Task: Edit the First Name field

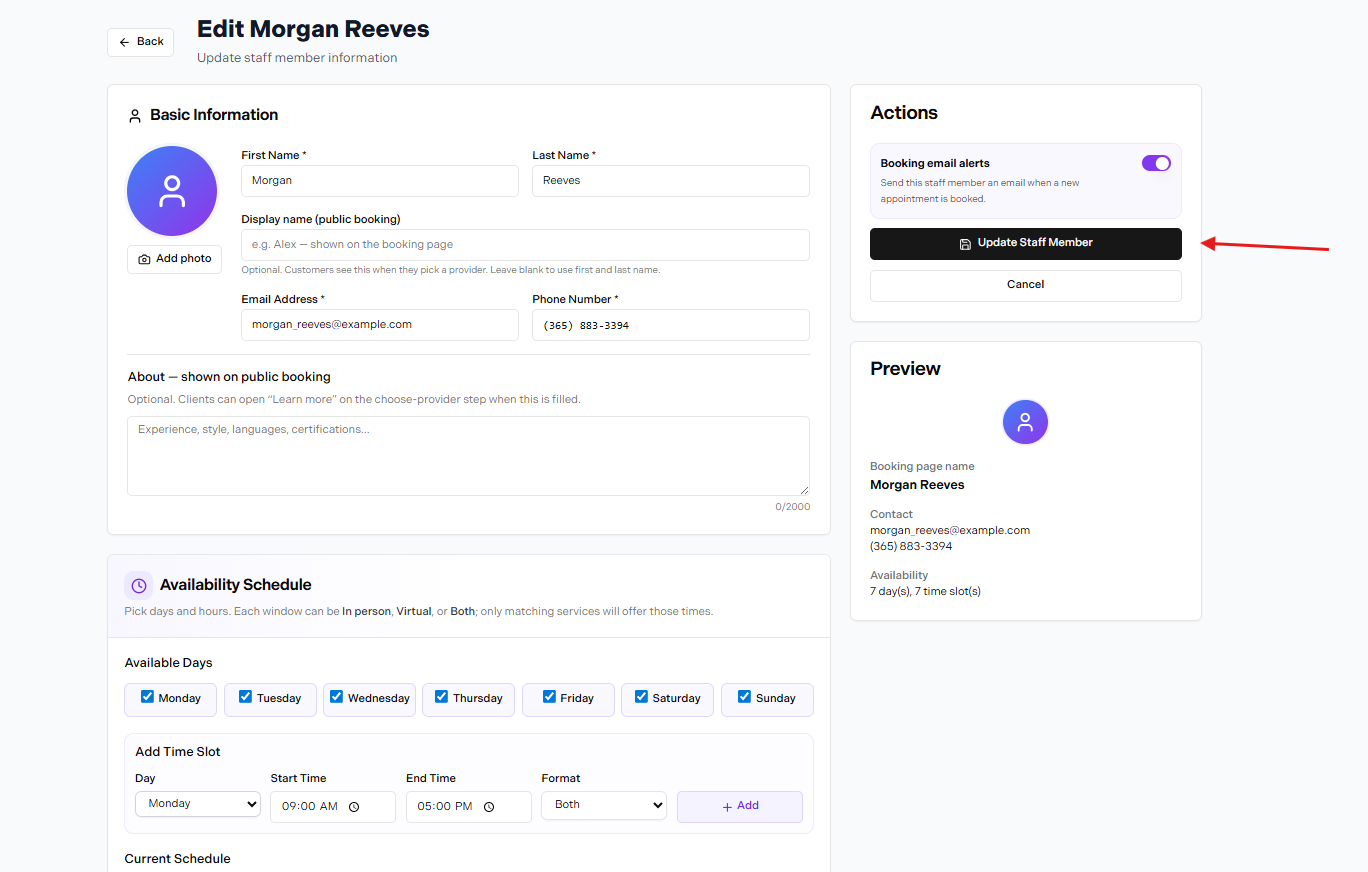Action: pyautogui.click(x=380, y=181)
